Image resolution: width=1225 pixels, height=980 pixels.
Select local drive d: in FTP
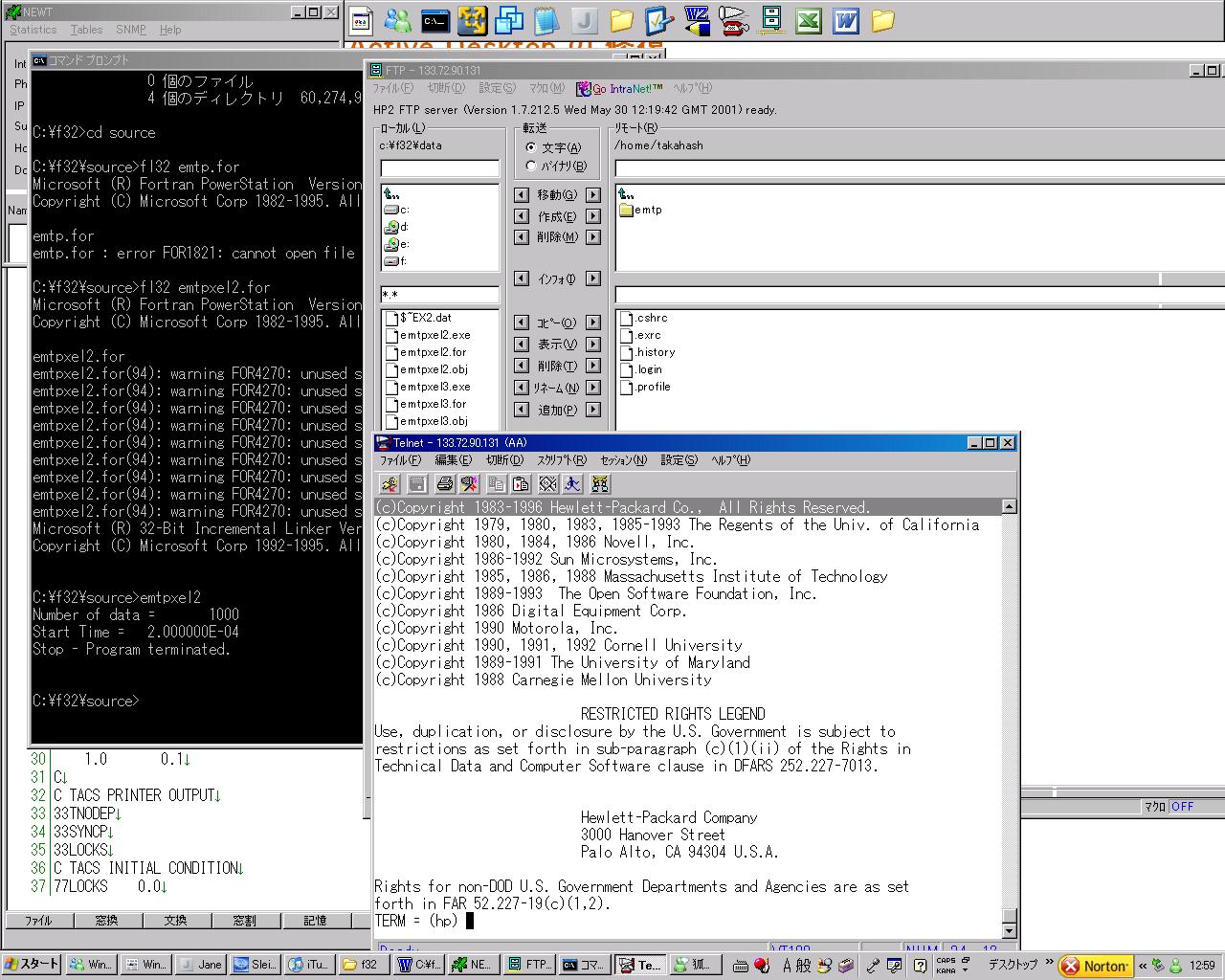396,227
